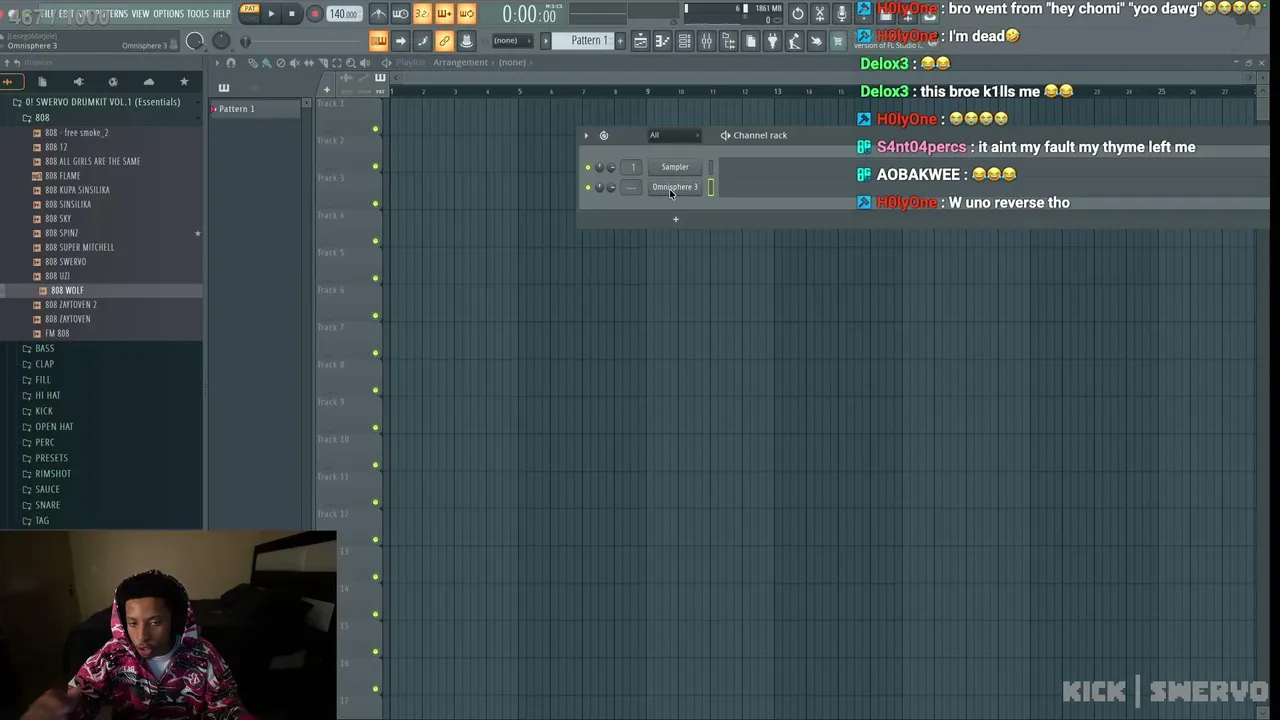This screenshot has width=1280, height=720.
Task: Open the Mixer view icon
Action: [x=706, y=41]
